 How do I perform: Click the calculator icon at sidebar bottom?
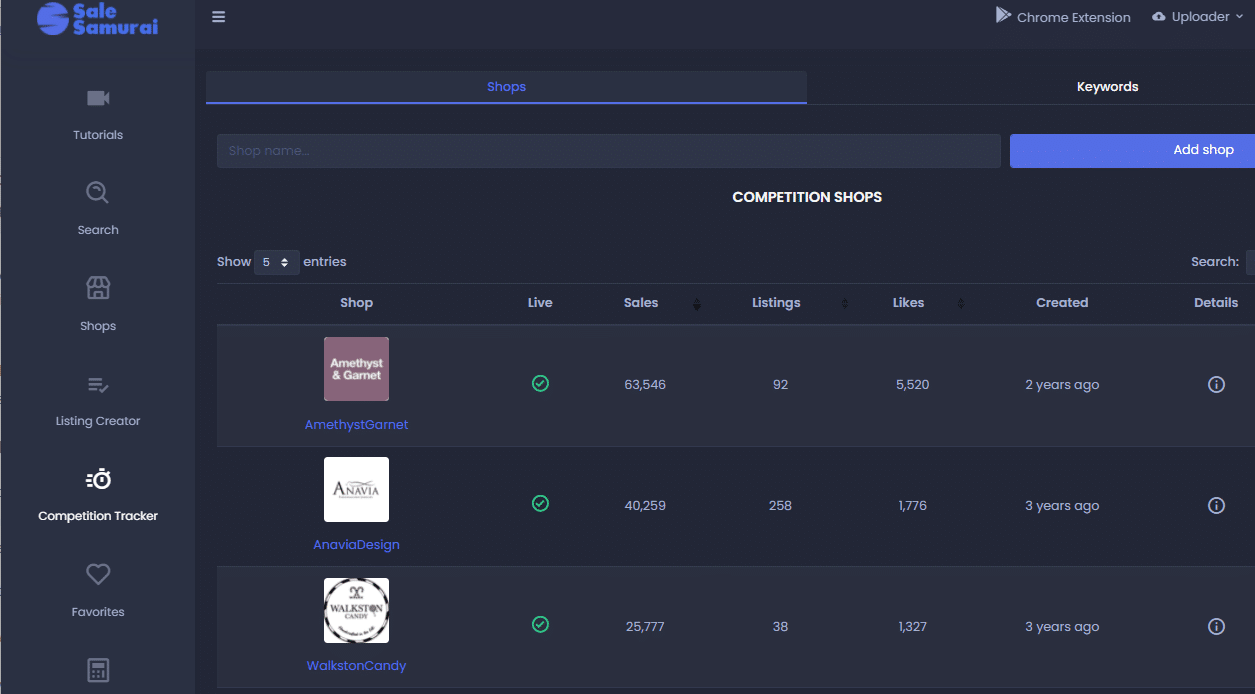[97, 670]
